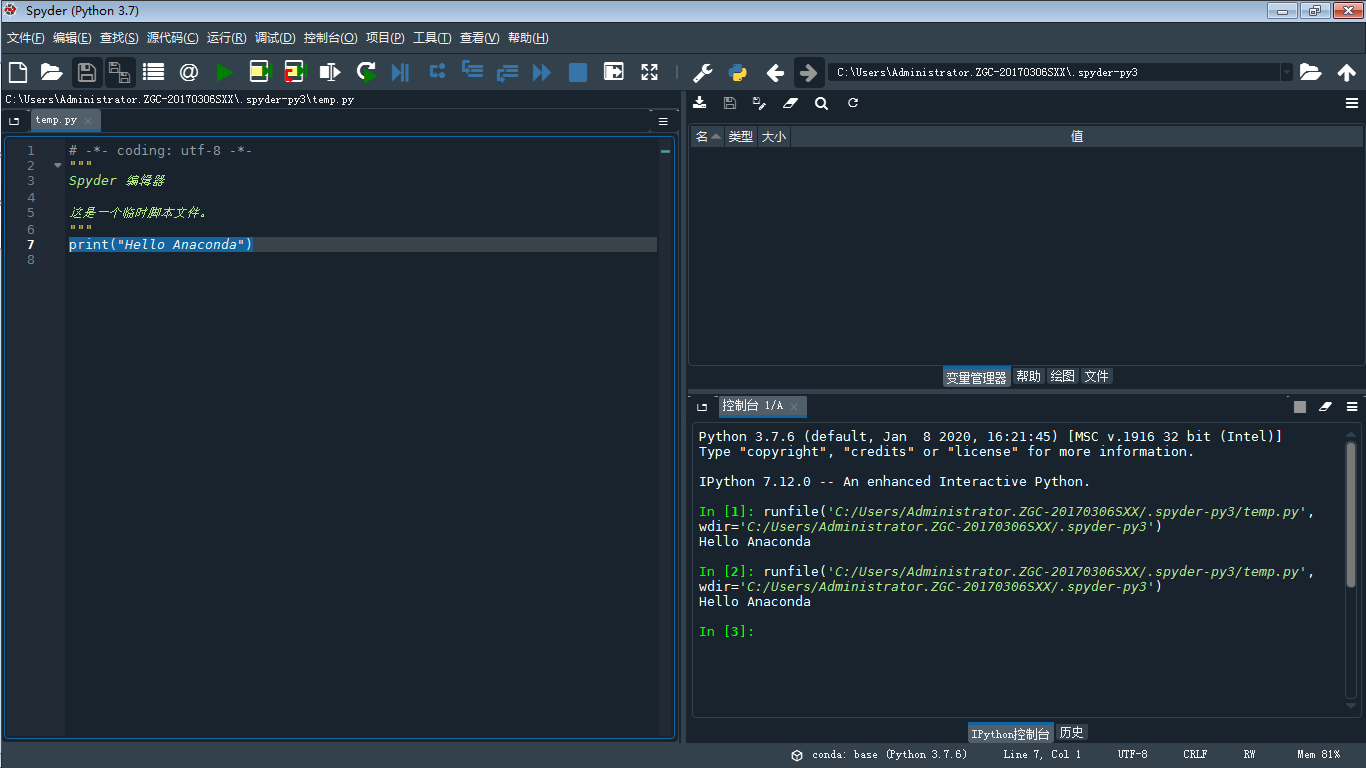Screen dimensions: 1366x768
Task: Sort by 名 column header
Action: 708,137
